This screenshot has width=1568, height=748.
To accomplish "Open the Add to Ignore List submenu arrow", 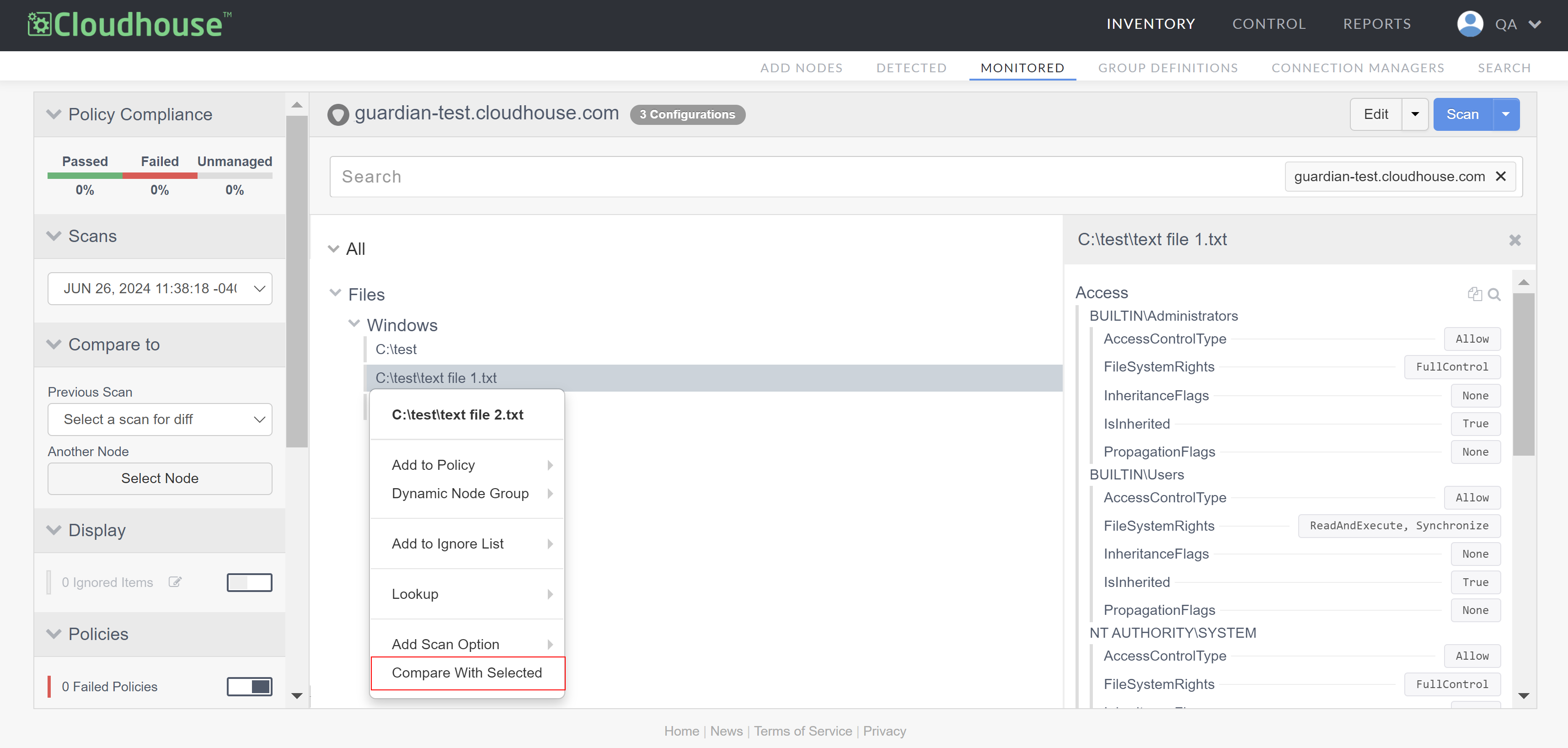I will (550, 544).
